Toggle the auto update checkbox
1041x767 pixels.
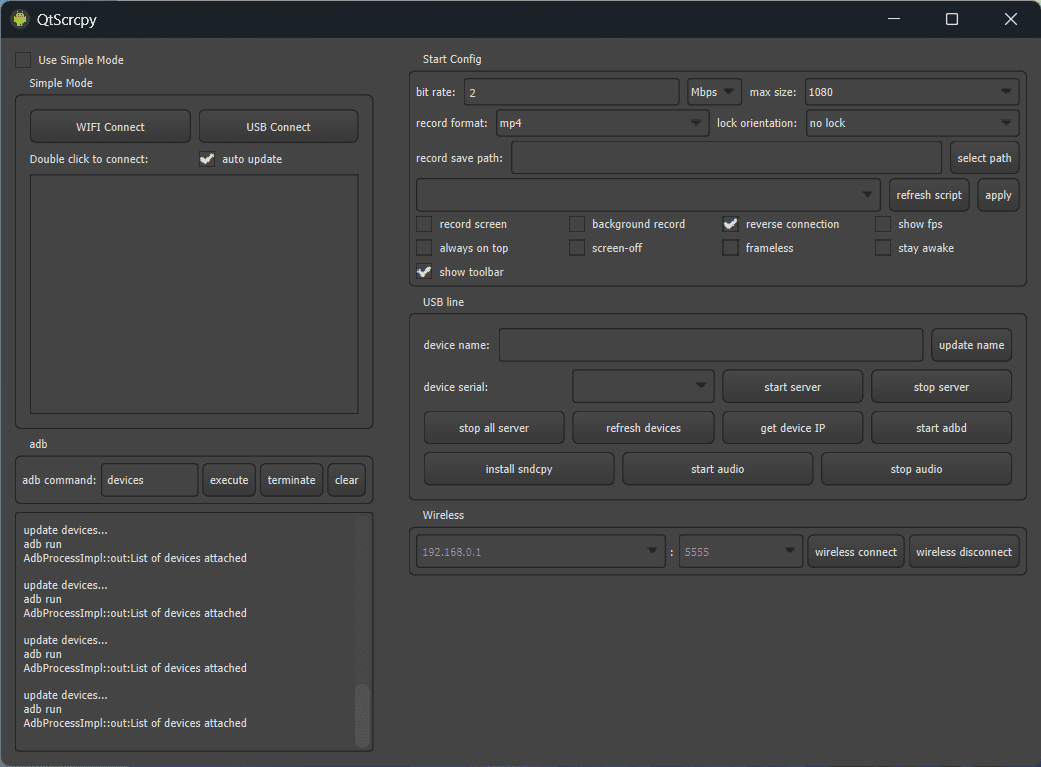click(207, 159)
